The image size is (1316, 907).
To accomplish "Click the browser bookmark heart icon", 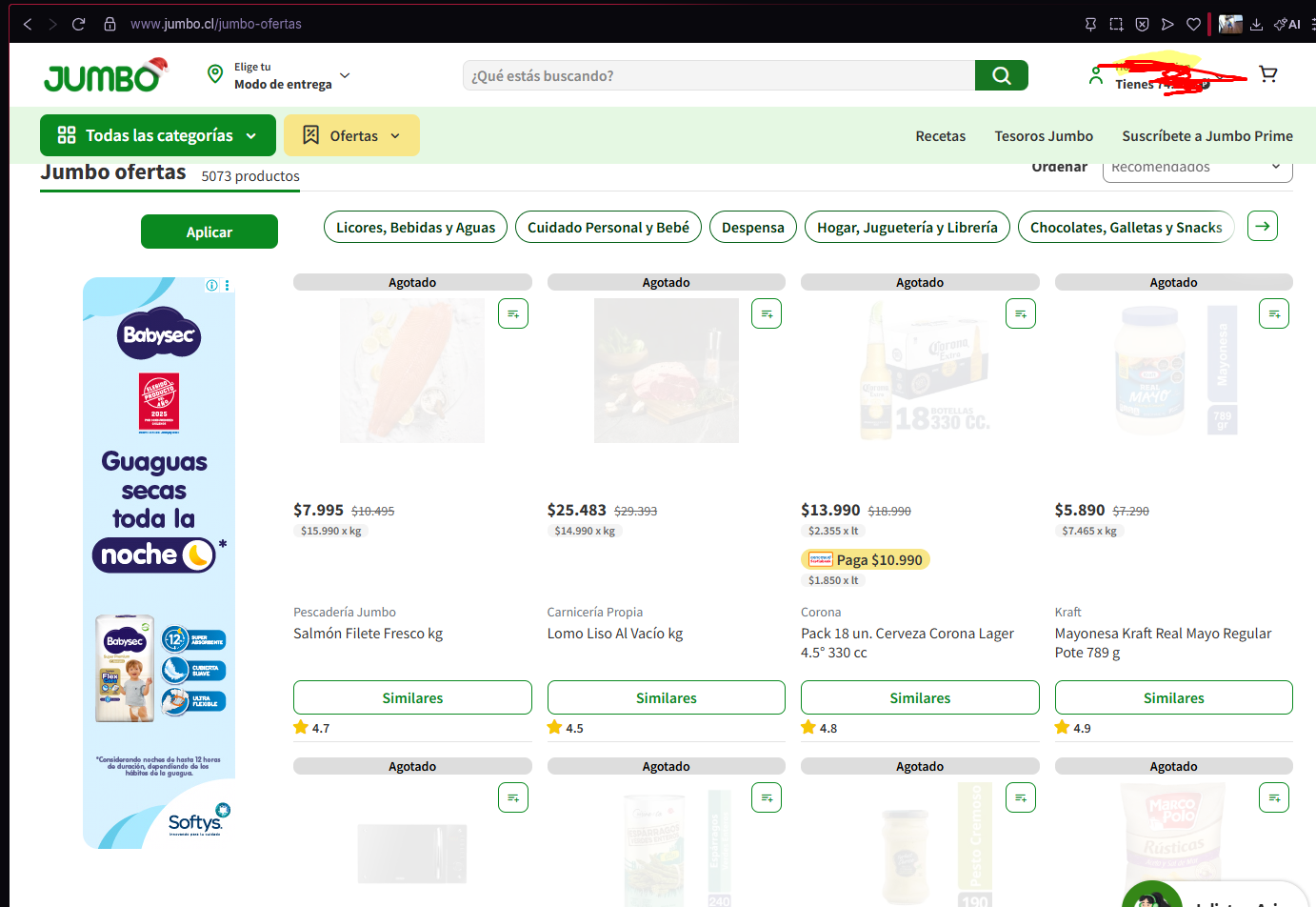I will [1193, 24].
